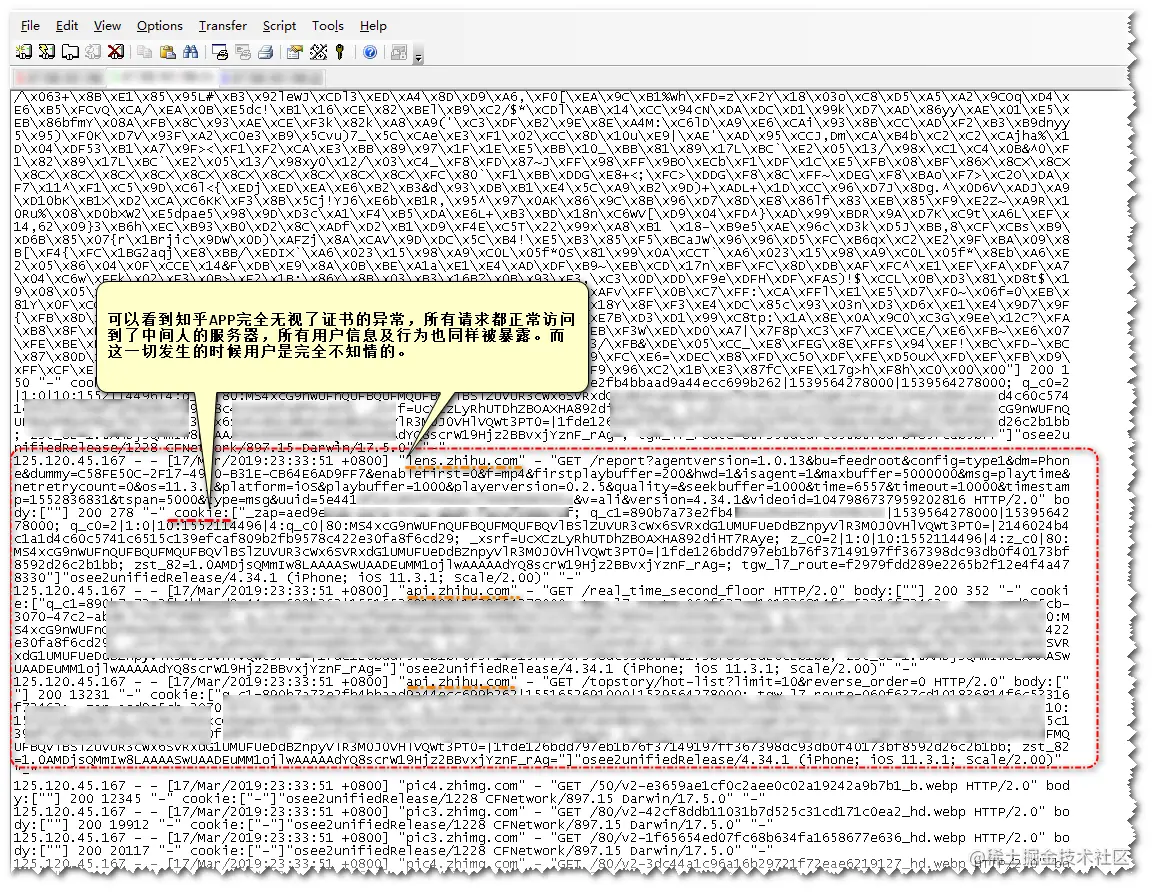The image size is (1154, 892).
Task: Click the Connect in Tab icon
Action: coord(70,52)
